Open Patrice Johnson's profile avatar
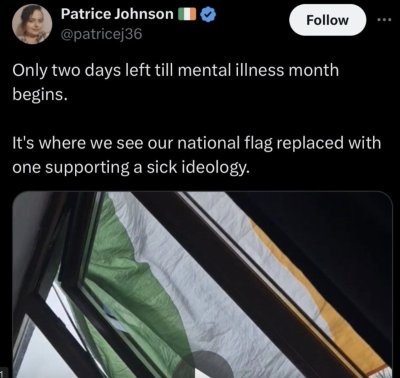The image size is (400, 378). pos(32,24)
